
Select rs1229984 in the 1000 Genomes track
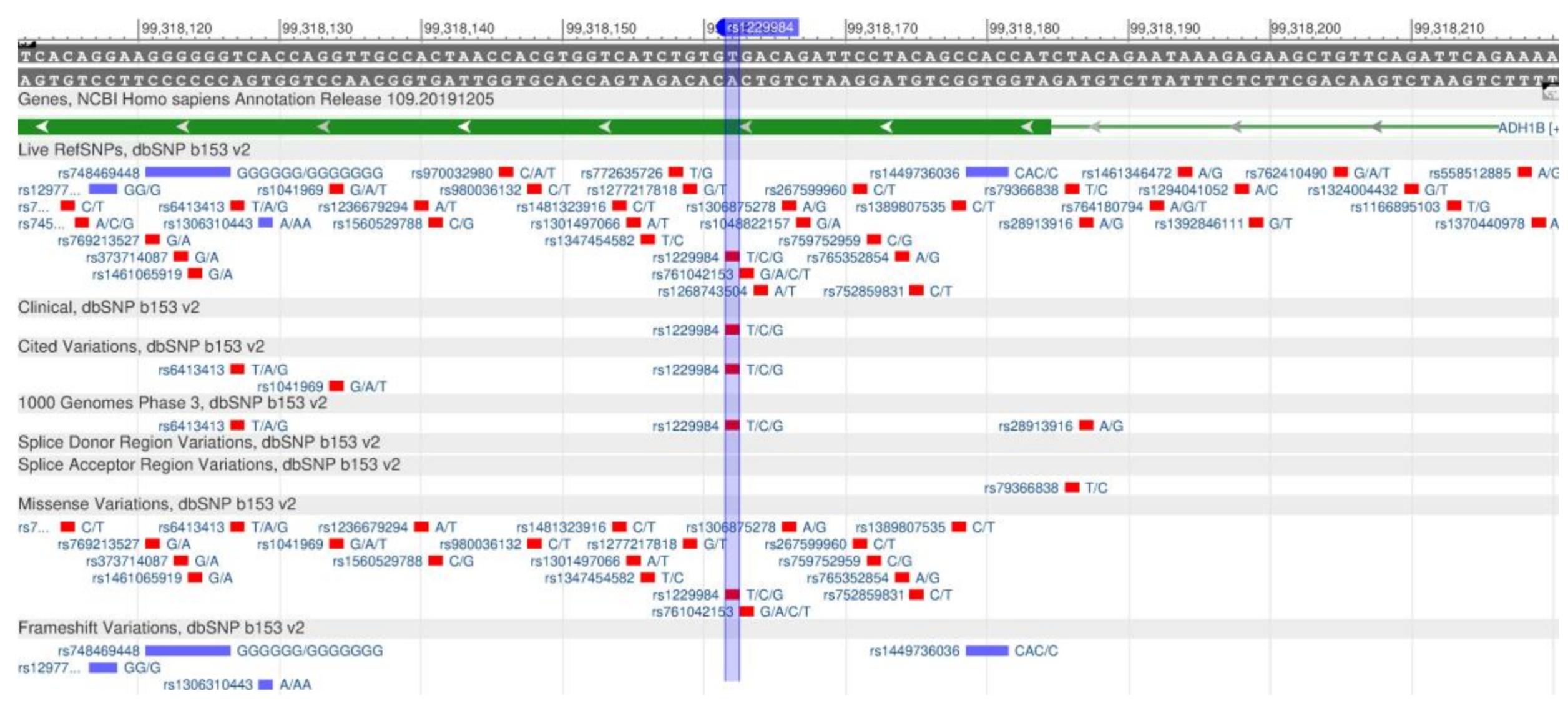(x=718, y=426)
